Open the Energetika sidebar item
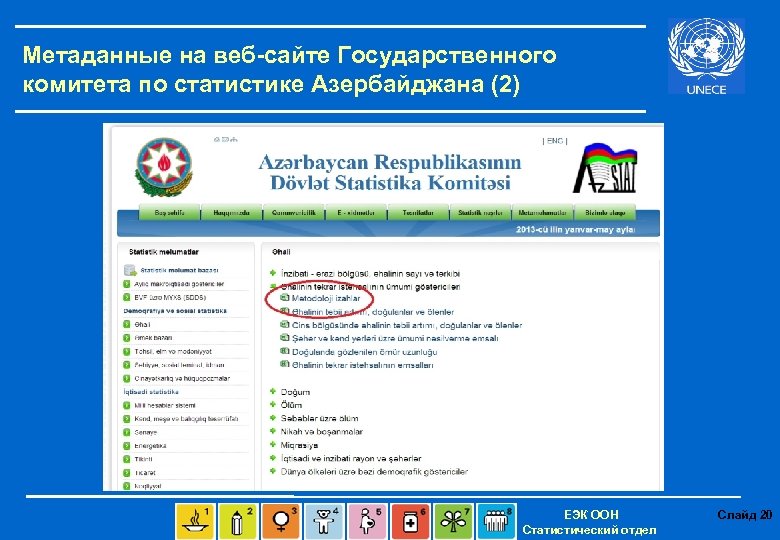Screen dimensions: 780x540 pos(150,446)
